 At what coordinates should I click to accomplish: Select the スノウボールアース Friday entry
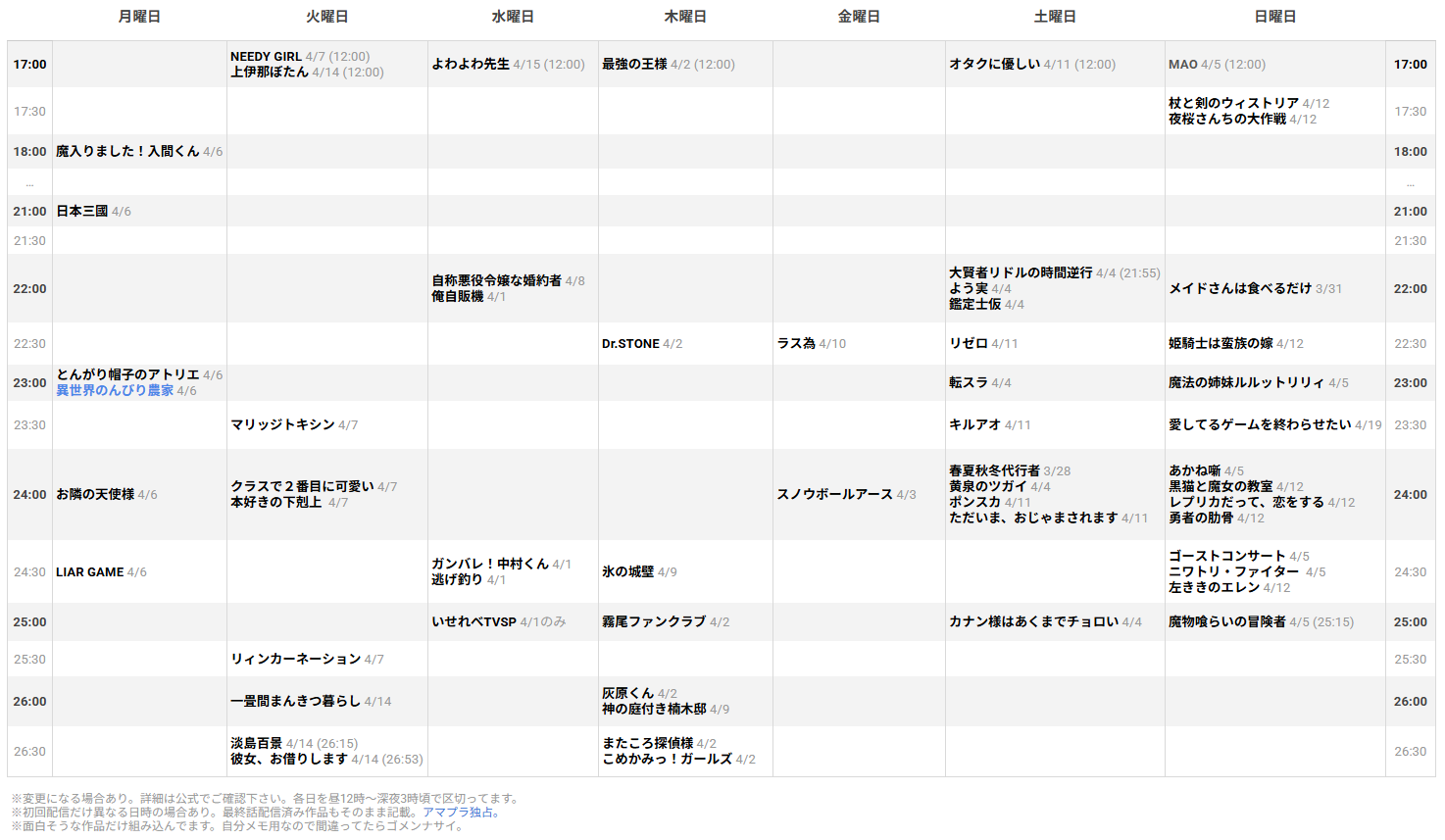[834, 495]
